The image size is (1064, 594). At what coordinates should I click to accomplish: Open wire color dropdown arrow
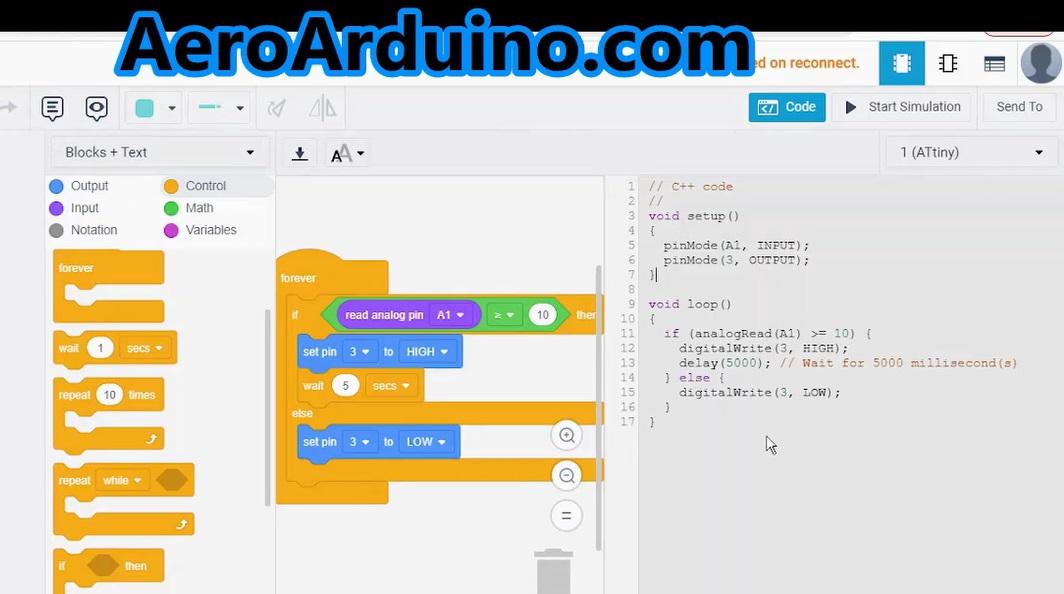click(x=172, y=108)
